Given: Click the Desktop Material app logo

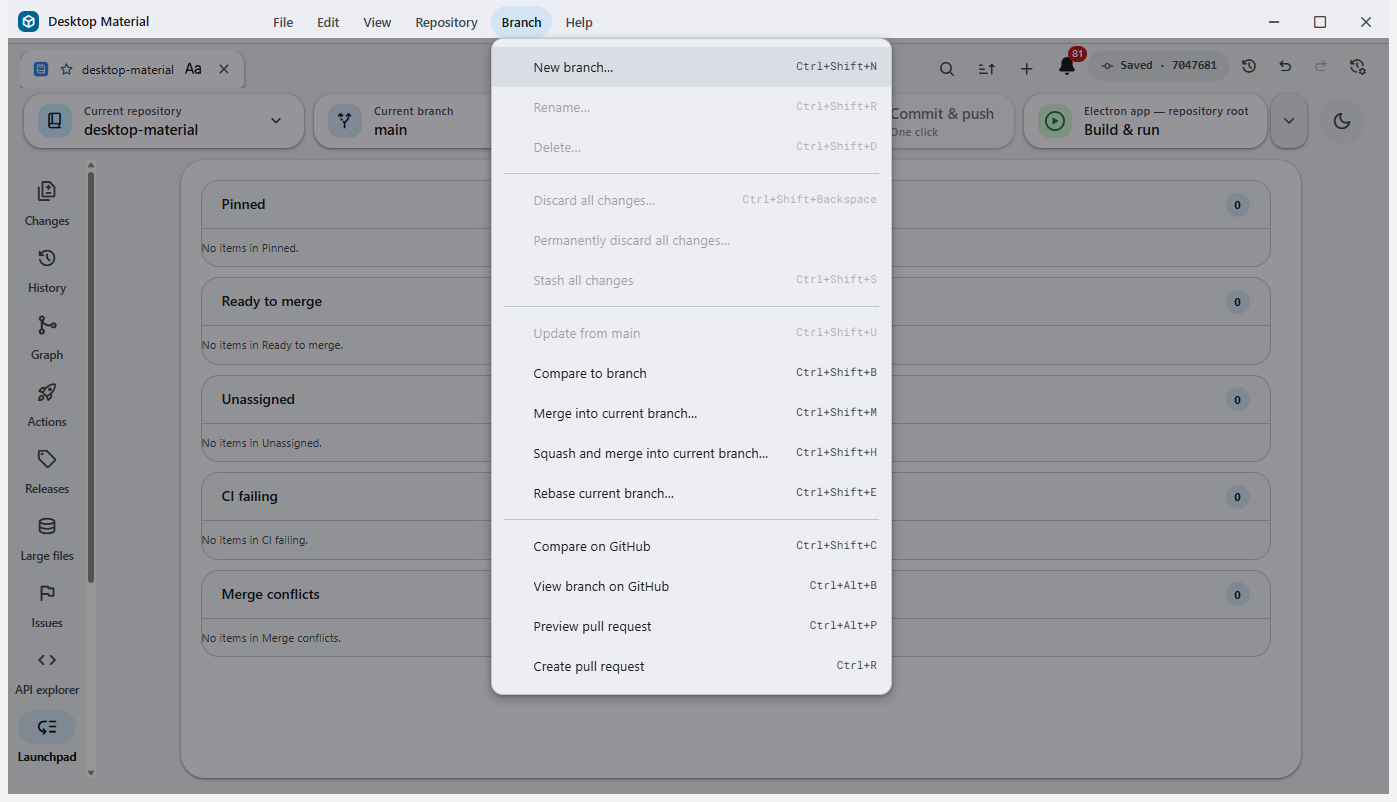Looking at the screenshot, I should (28, 21).
